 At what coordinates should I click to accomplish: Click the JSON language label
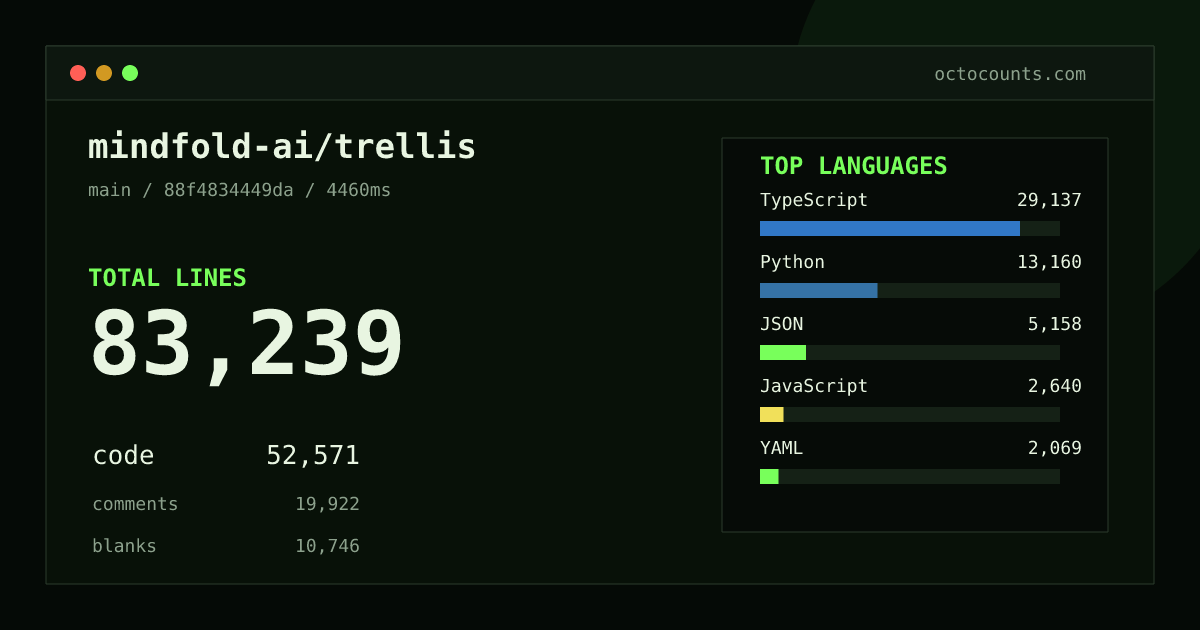(x=781, y=324)
